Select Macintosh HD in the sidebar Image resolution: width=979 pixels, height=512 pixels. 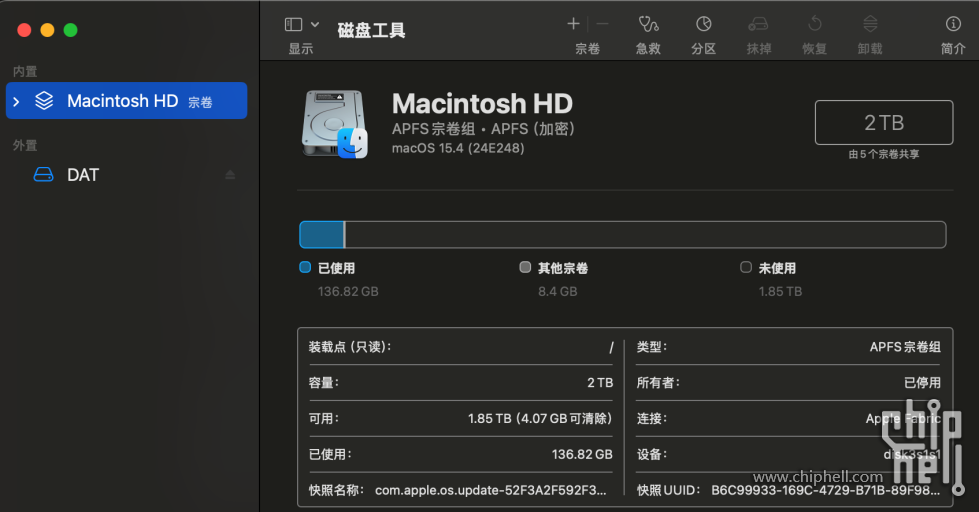tap(126, 101)
